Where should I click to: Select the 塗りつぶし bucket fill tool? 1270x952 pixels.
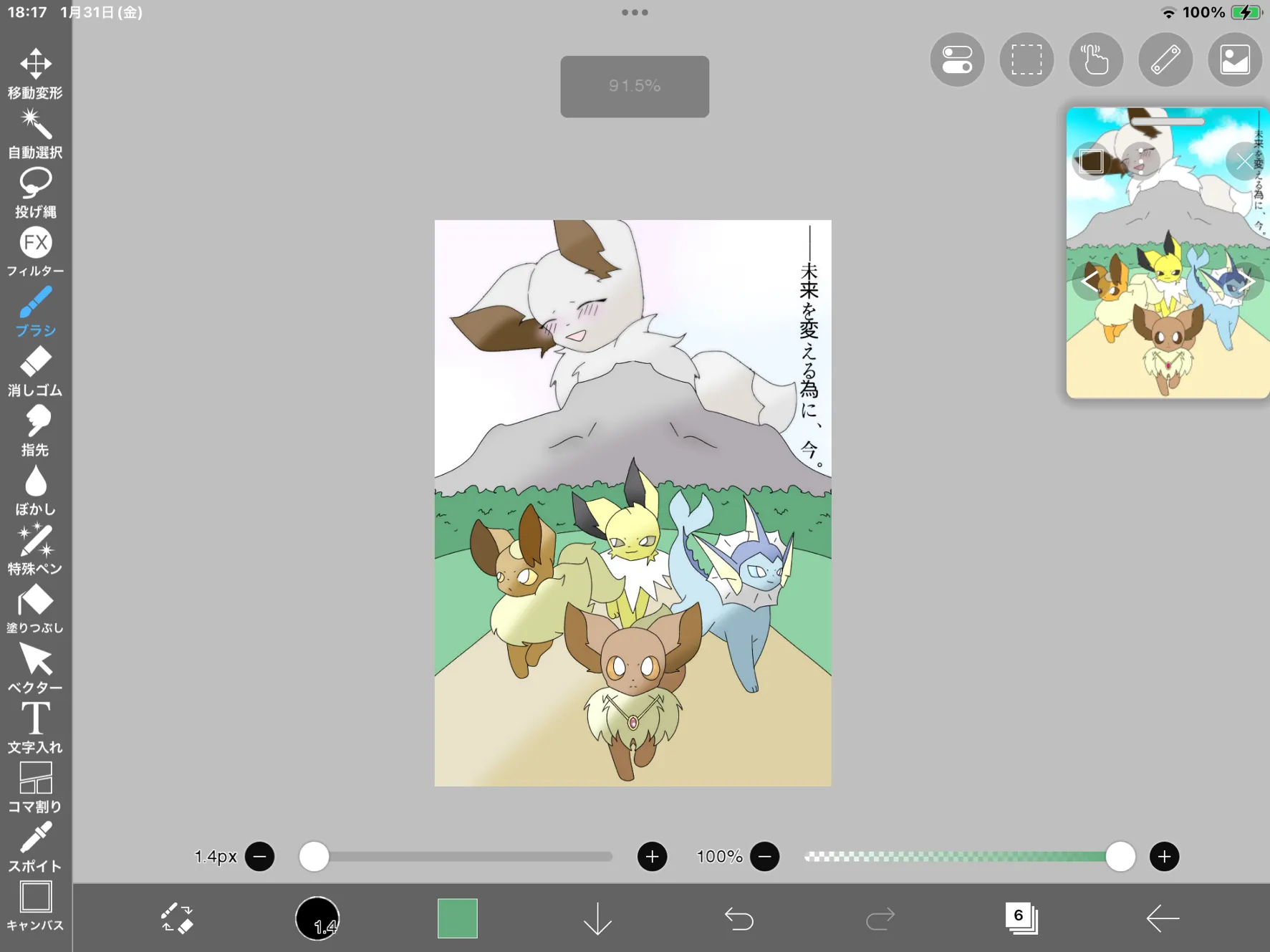[35, 610]
